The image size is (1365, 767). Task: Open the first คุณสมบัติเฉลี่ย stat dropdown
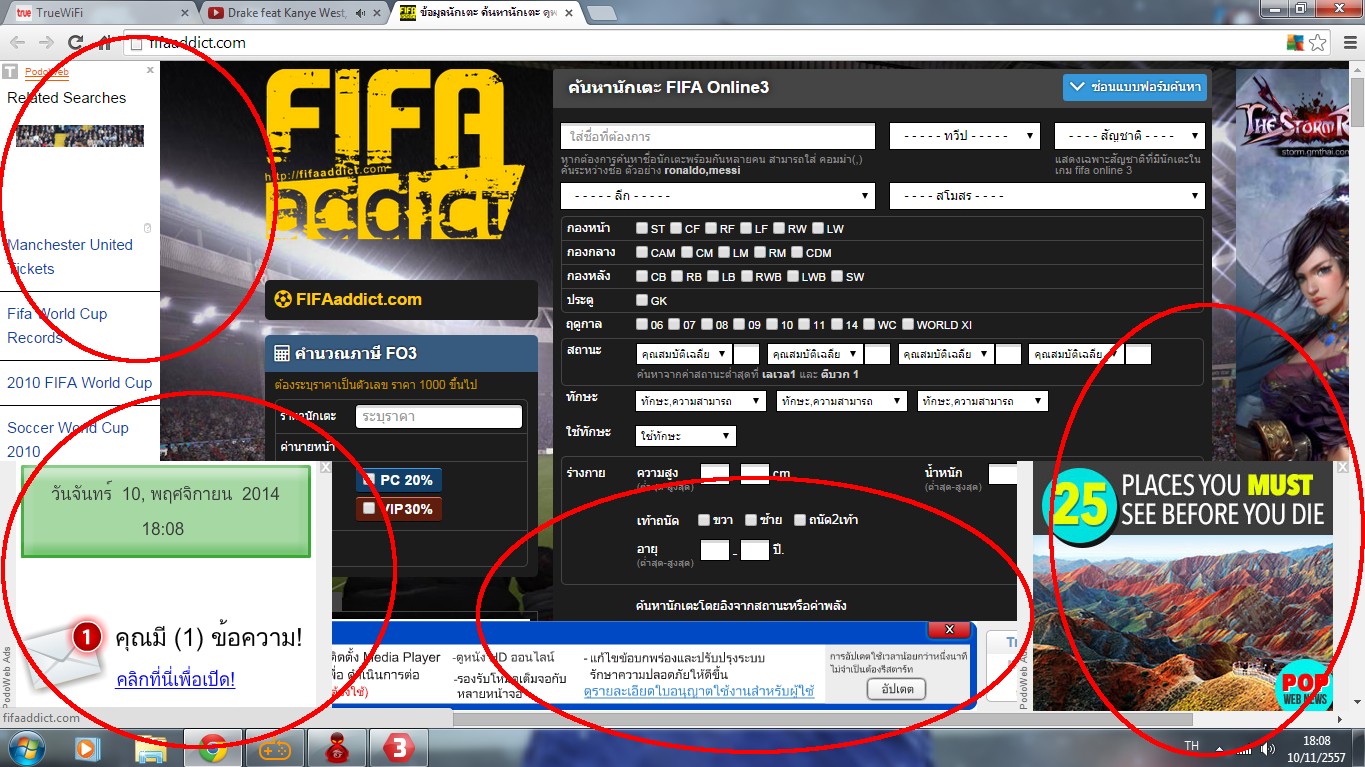[x=682, y=354]
